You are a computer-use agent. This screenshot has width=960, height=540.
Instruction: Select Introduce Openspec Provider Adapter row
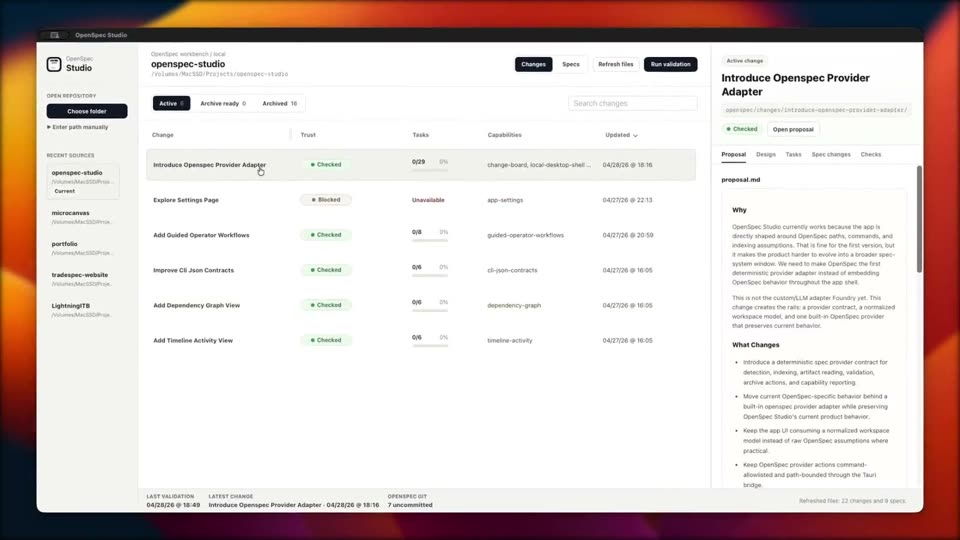pyautogui.click(x=421, y=165)
